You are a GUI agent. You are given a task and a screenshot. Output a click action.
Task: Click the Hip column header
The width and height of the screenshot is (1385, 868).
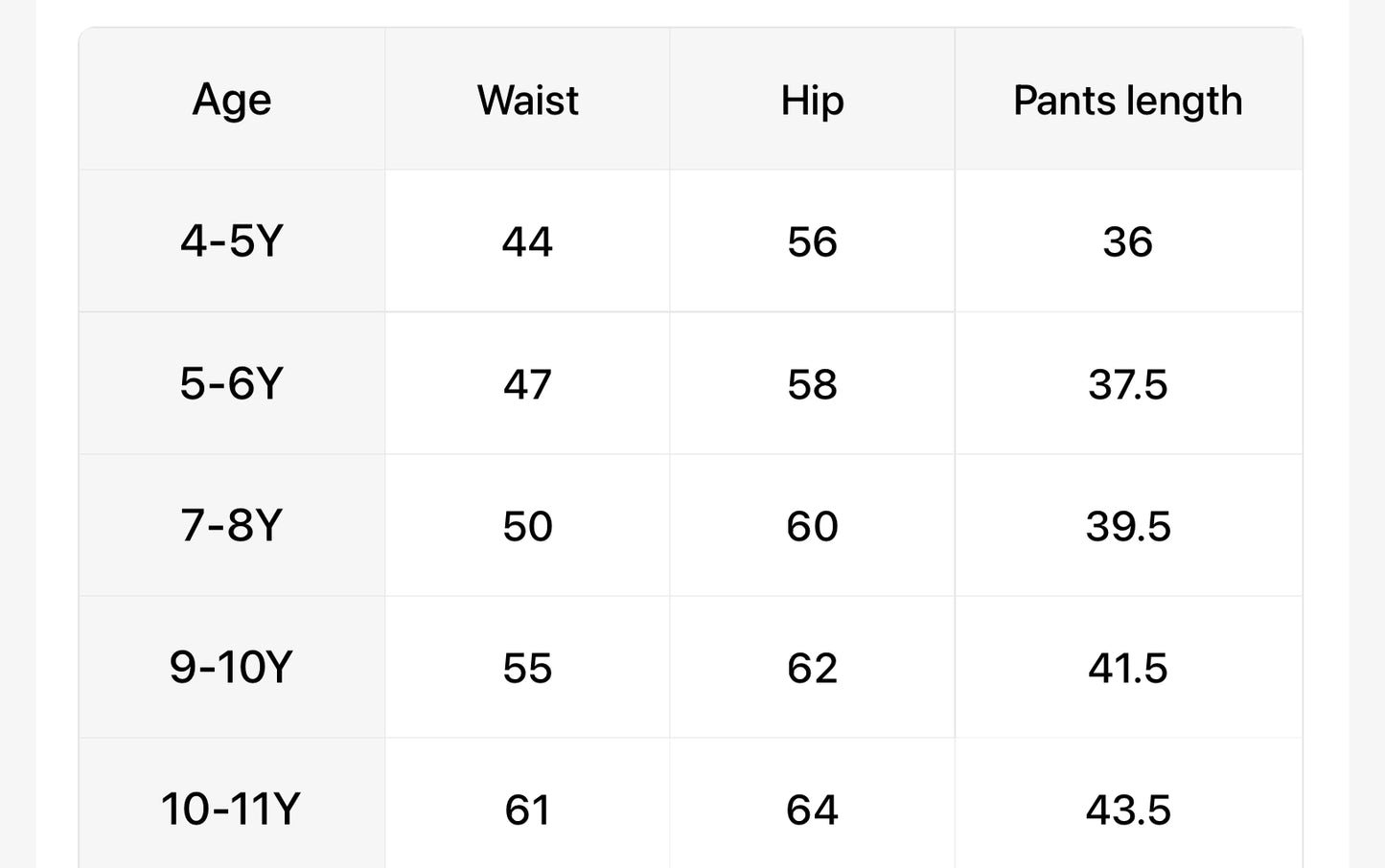(x=812, y=100)
